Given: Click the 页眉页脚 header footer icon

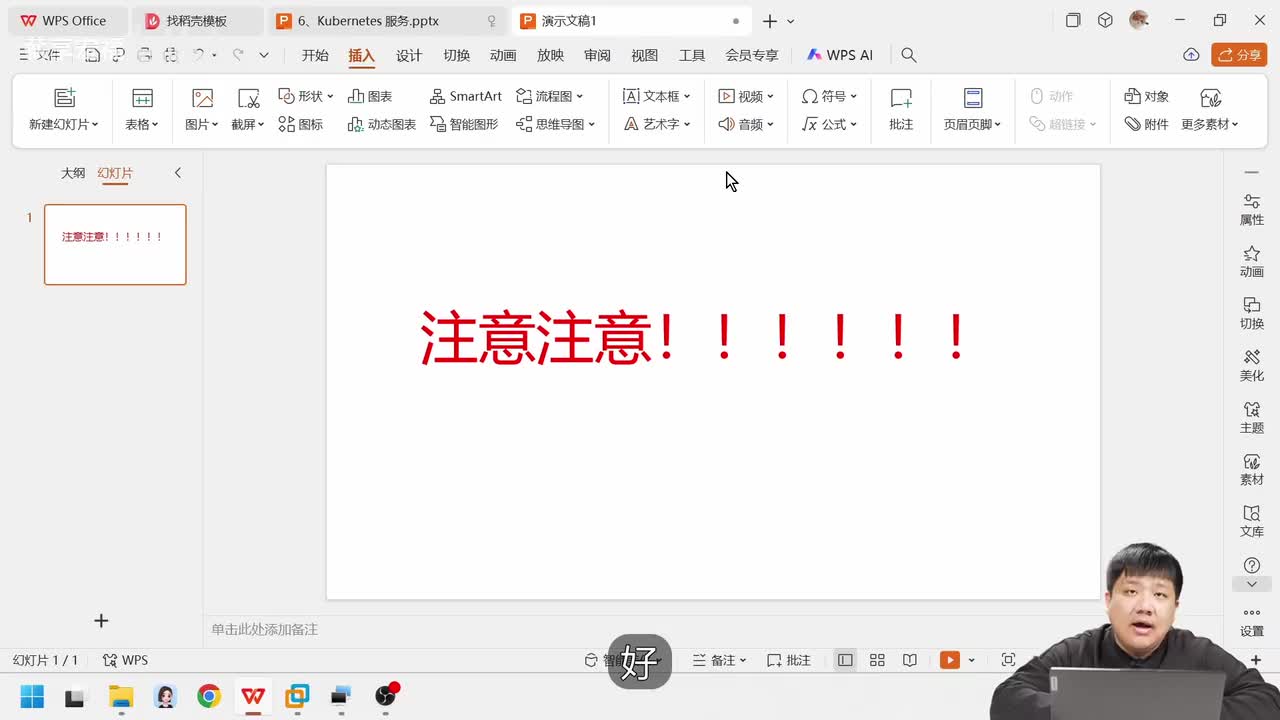Looking at the screenshot, I should [972, 97].
